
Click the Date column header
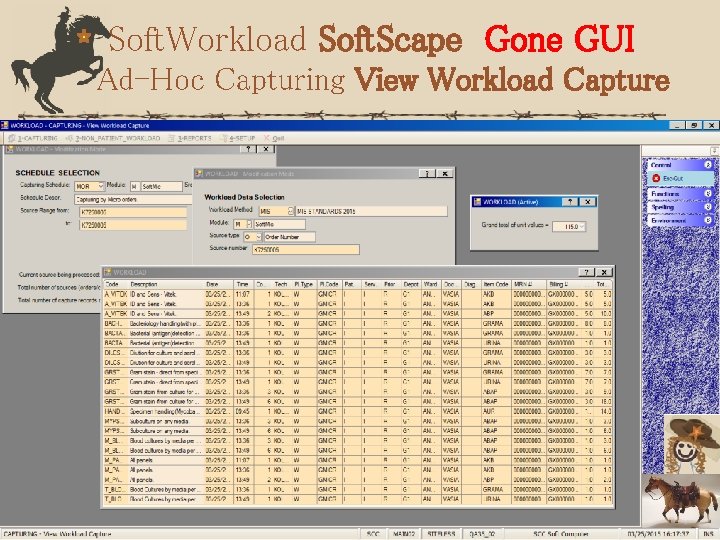pos(219,284)
